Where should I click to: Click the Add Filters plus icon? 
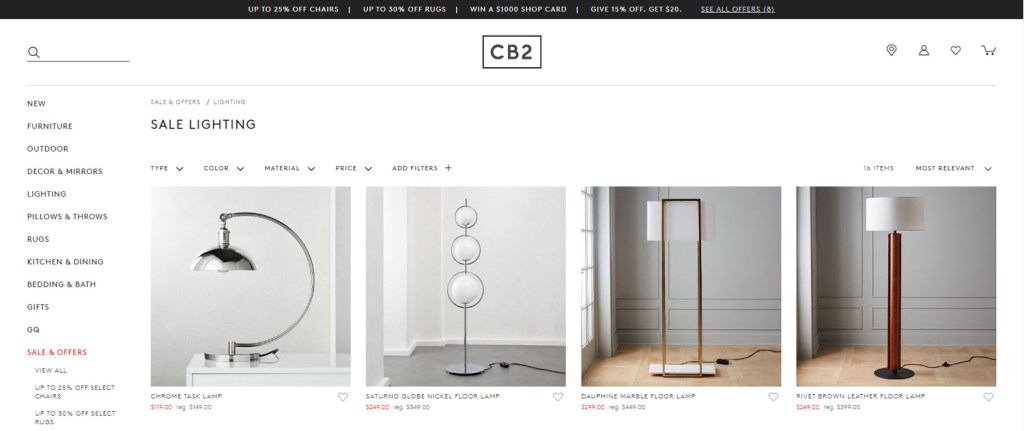pos(448,168)
